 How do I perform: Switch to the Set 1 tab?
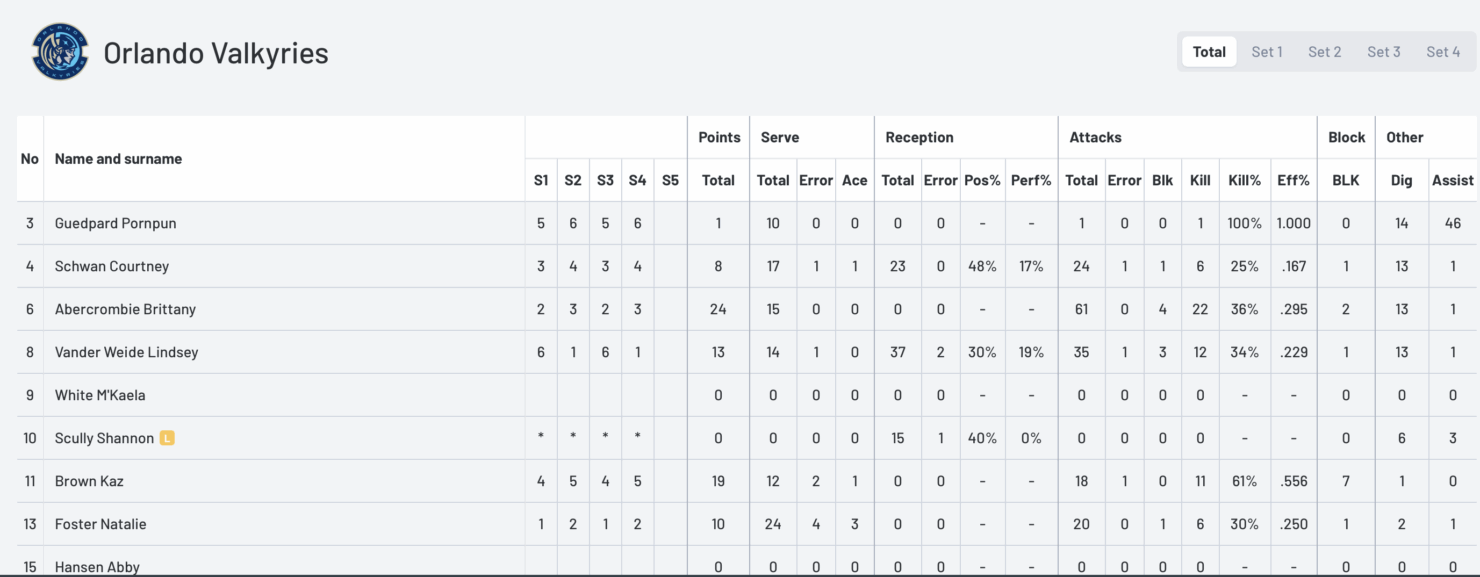pyautogui.click(x=1267, y=52)
